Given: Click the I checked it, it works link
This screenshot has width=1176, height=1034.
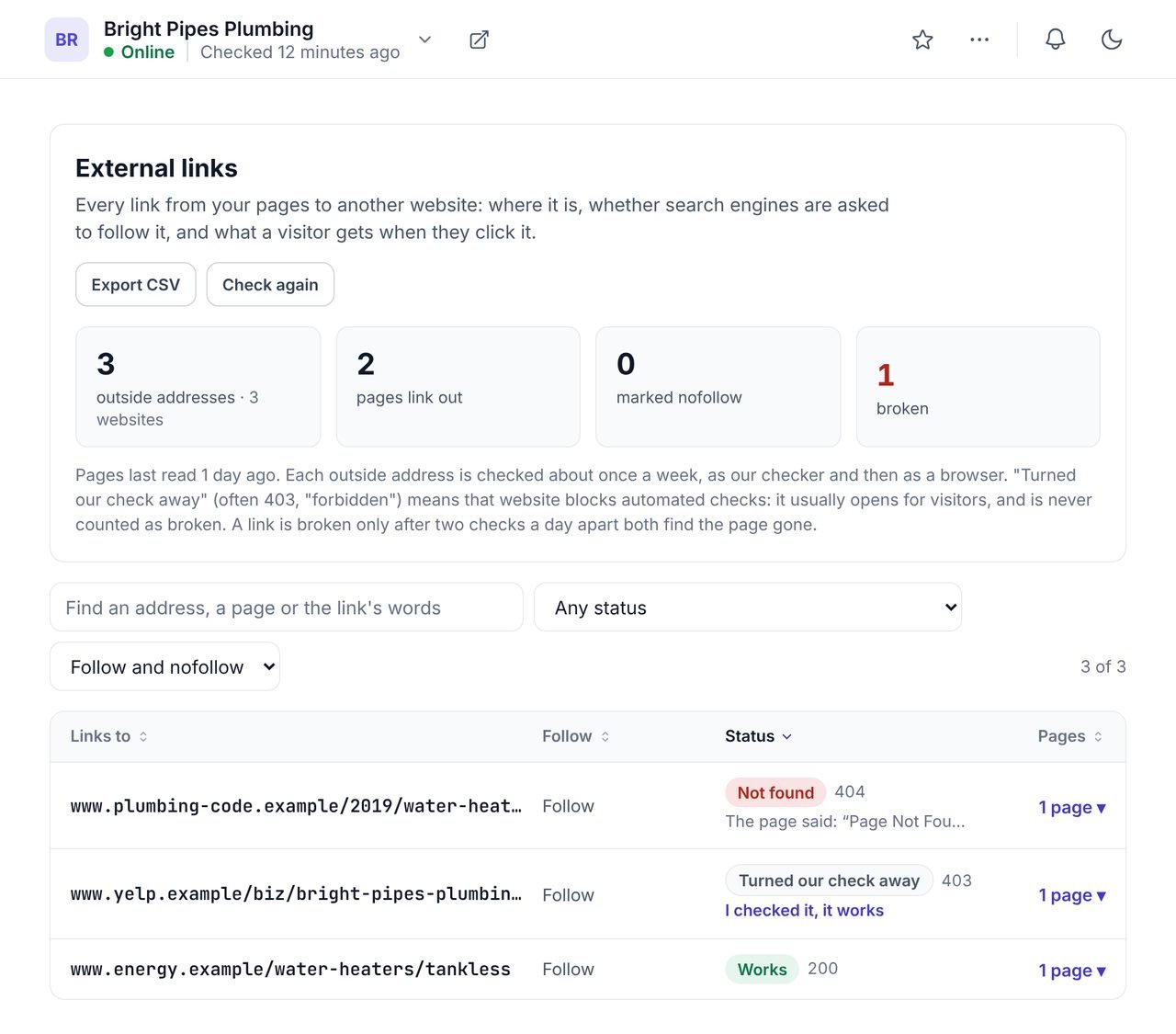Looking at the screenshot, I should click(804, 911).
